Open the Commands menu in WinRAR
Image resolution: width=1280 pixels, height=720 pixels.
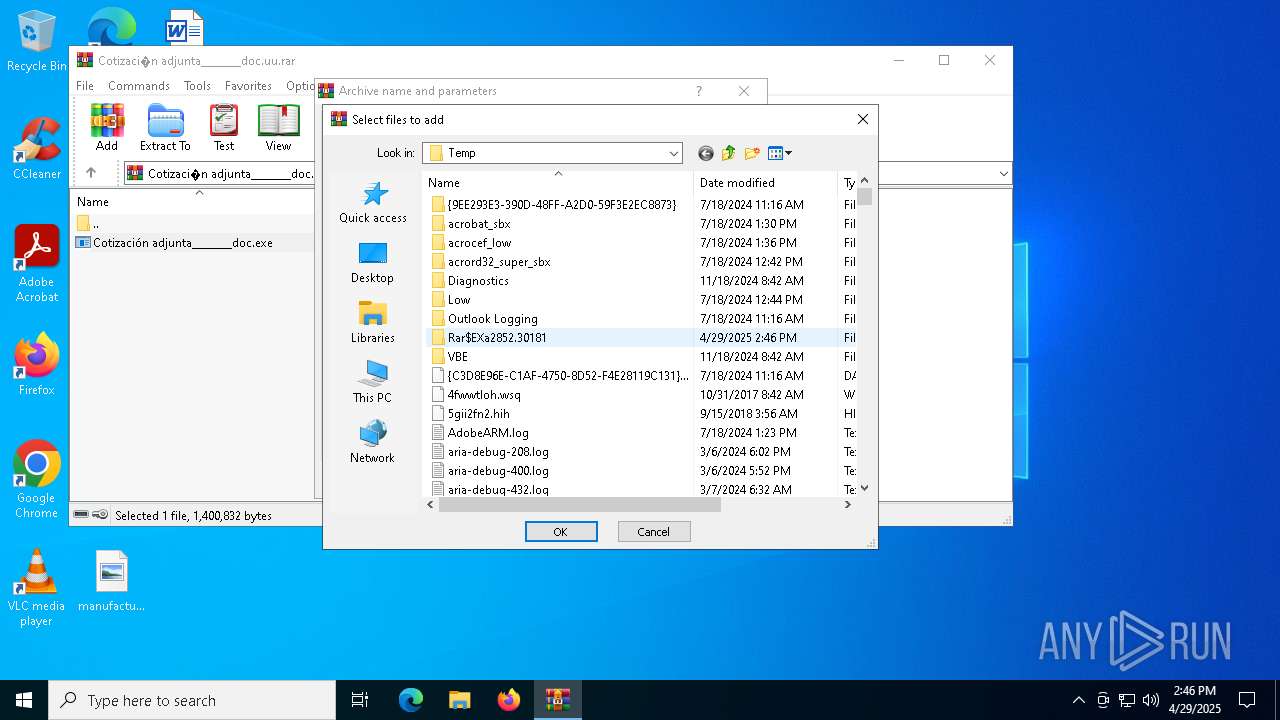(139, 86)
